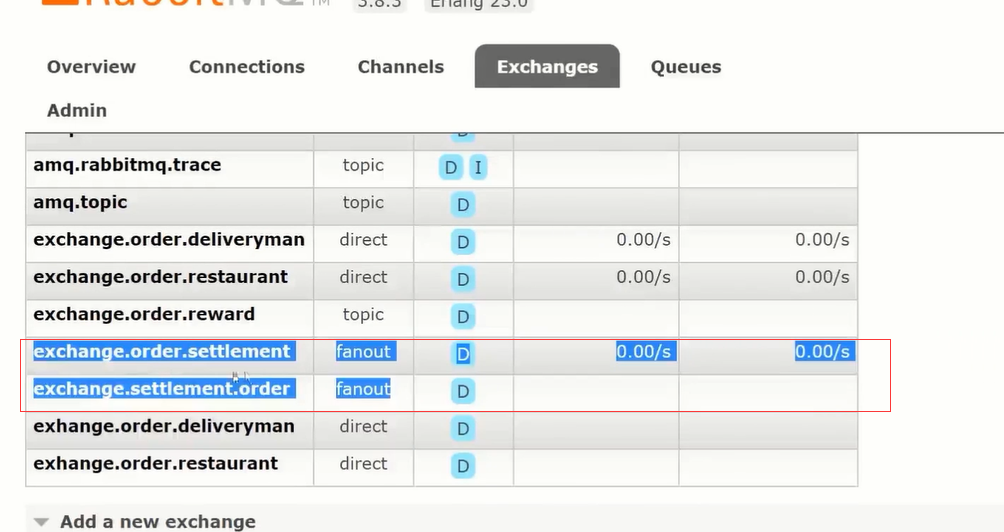1004x532 pixels.
Task: Click direct type of exhange.order.restaurant
Action: pos(363,463)
